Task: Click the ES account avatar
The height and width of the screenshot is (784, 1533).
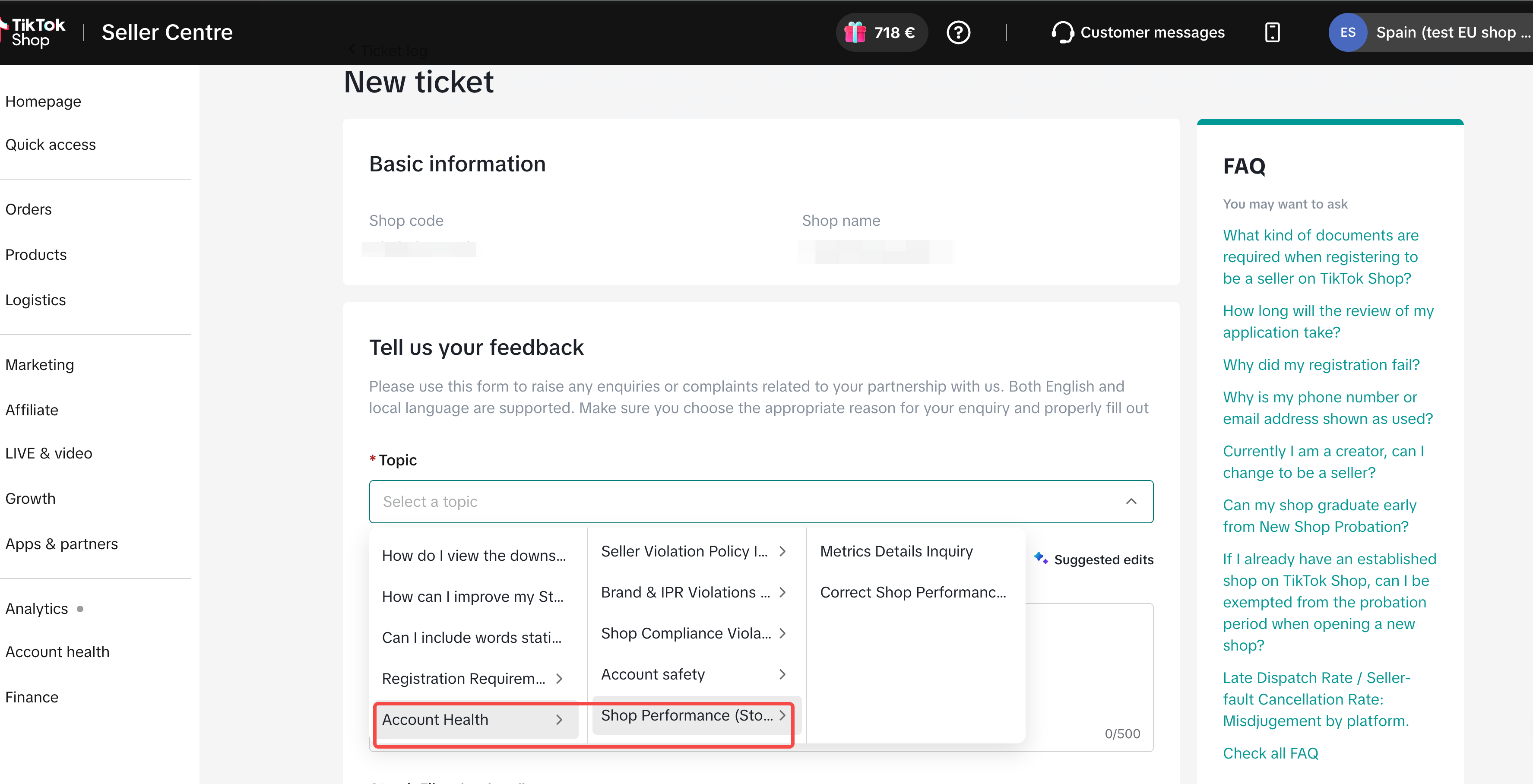Action: coord(1347,32)
